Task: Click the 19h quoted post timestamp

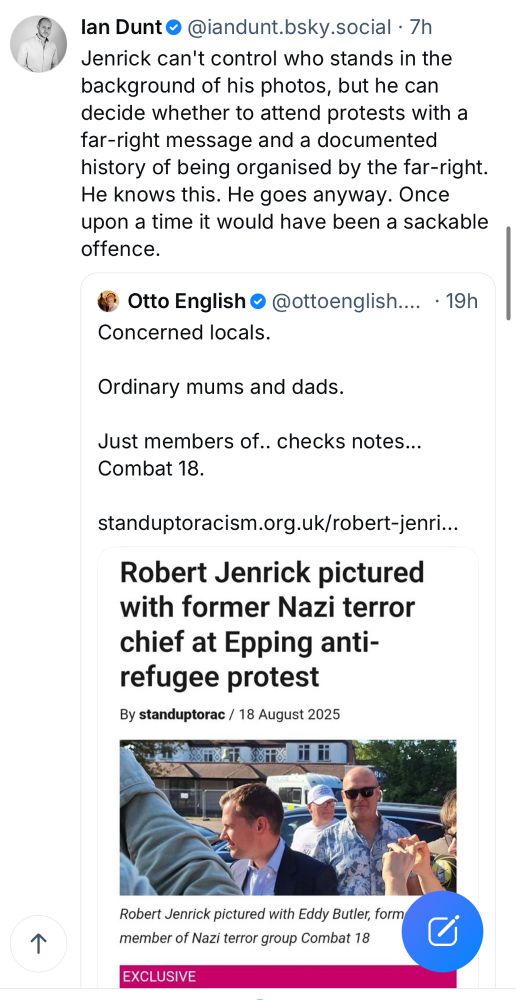Action: tap(461, 301)
